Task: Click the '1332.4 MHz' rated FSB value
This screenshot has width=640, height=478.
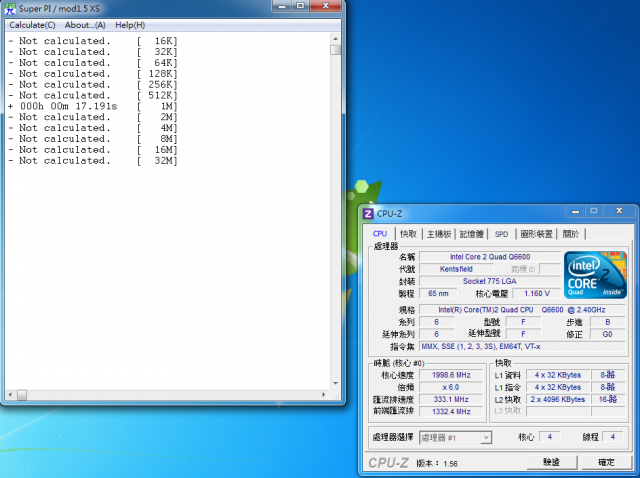Action: tap(451, 412)
